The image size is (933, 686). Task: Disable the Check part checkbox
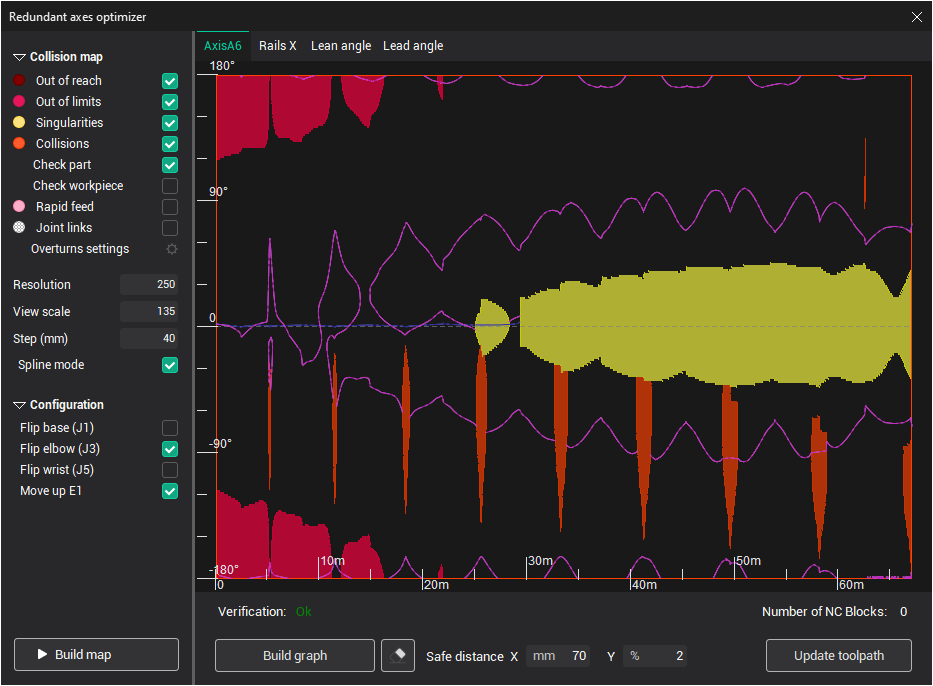170,165
